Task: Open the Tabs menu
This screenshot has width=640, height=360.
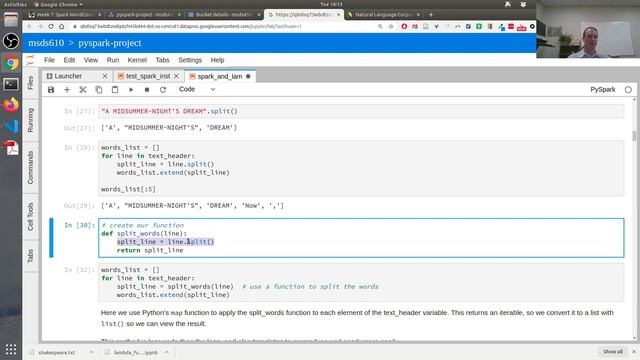Action: 162,60
